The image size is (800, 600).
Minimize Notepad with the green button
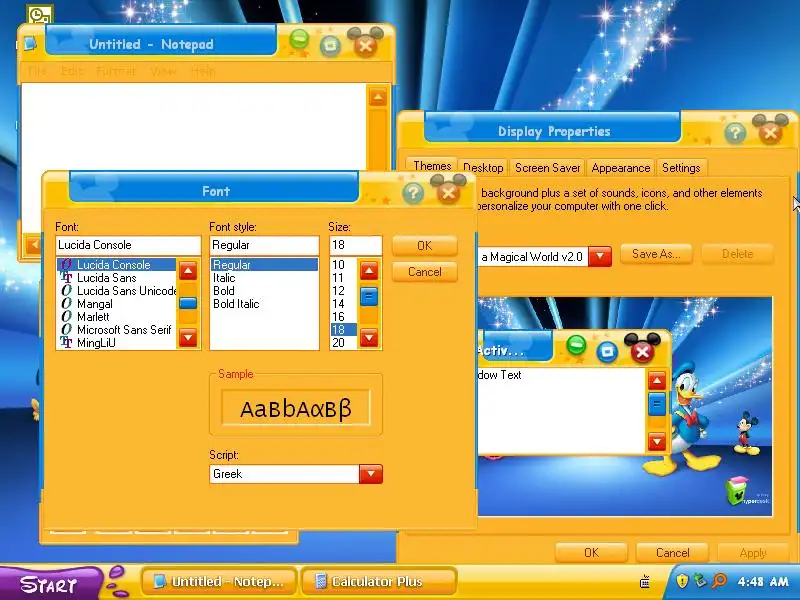point(299,40)
